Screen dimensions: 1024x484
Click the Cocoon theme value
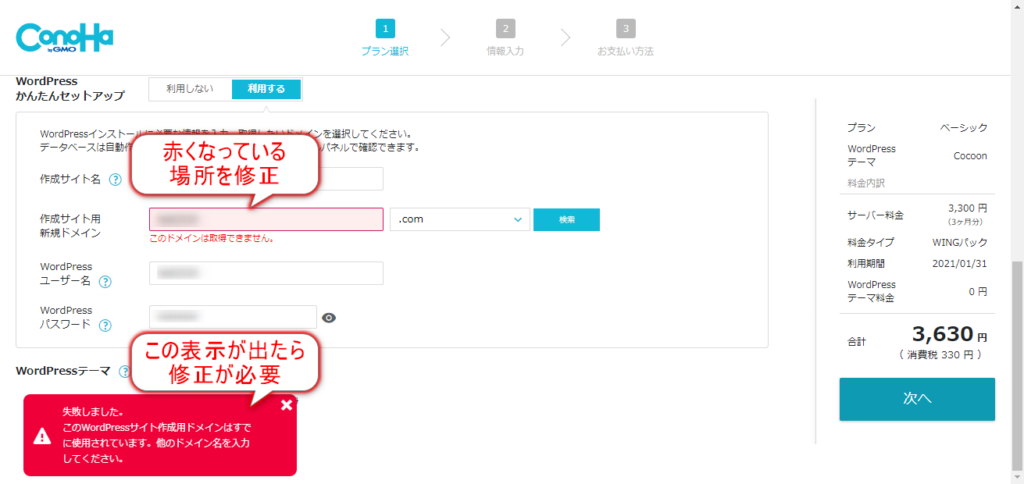click(x=970, y=155)
